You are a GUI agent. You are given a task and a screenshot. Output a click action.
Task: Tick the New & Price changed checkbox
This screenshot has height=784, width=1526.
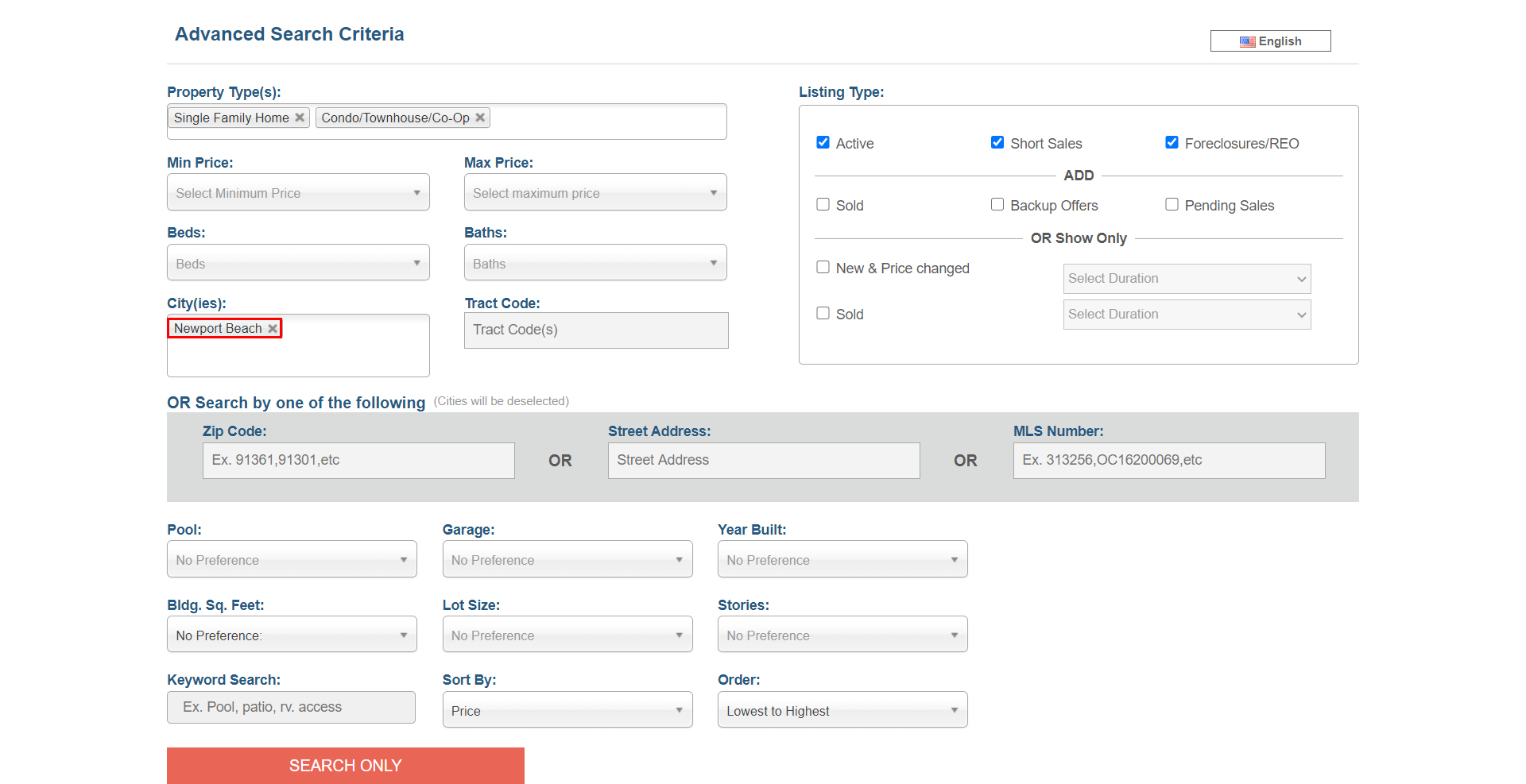[x=823, y=268]
